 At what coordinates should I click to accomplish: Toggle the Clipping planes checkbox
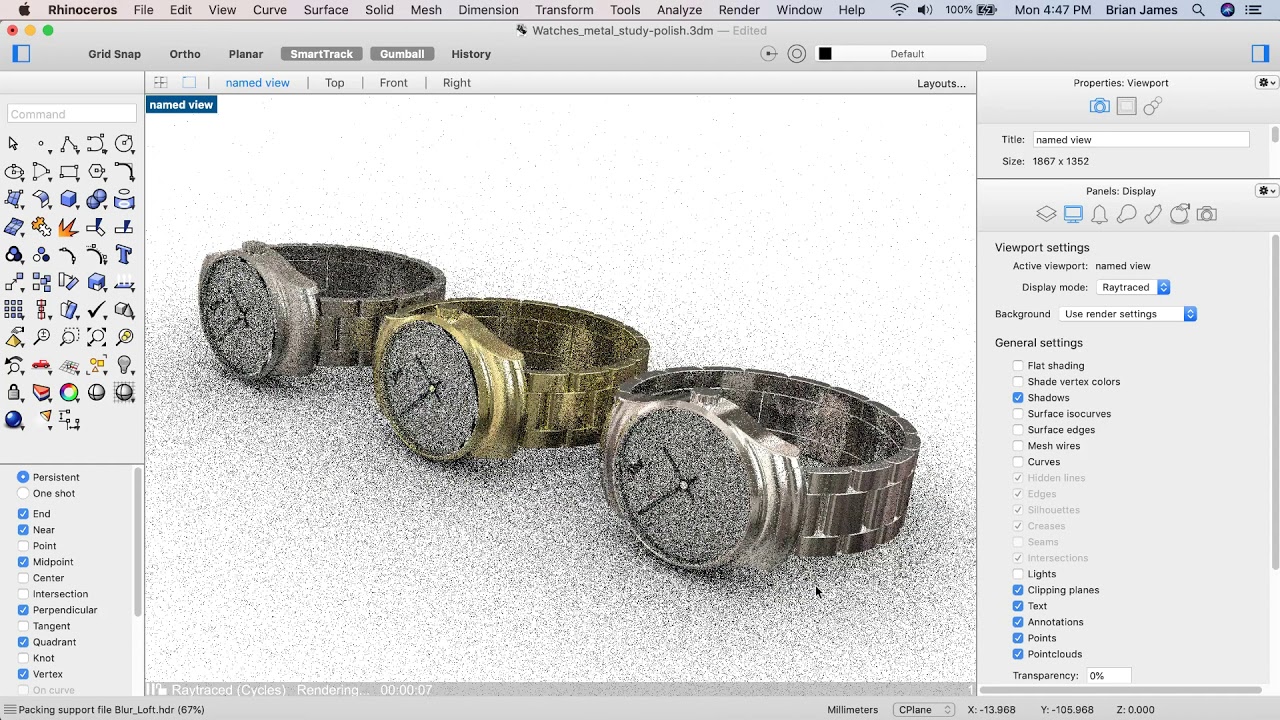tap(1018, 590)
